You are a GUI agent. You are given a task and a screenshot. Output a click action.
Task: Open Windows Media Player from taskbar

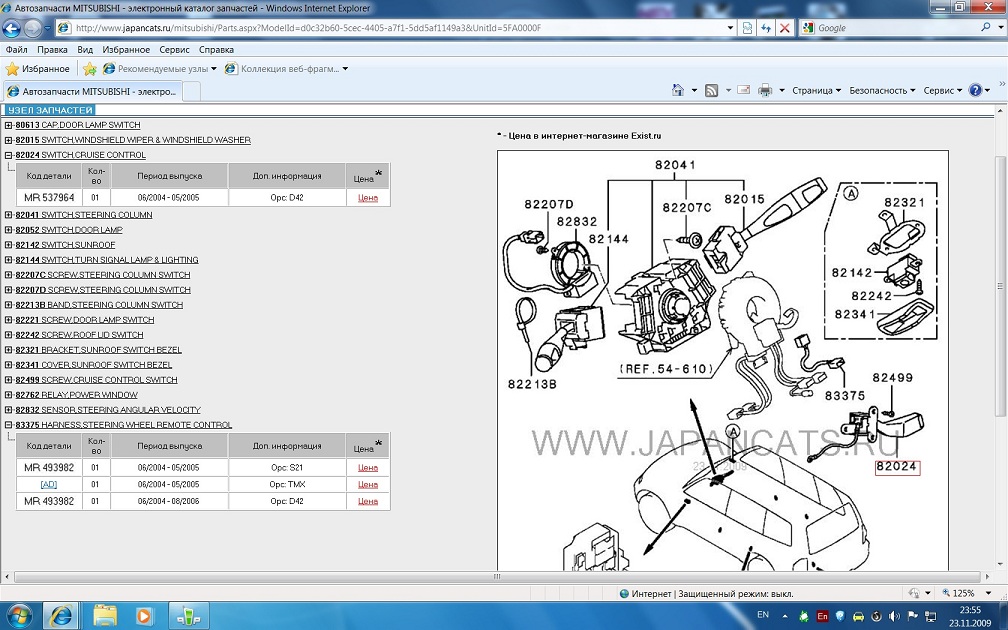click(144, 615)
